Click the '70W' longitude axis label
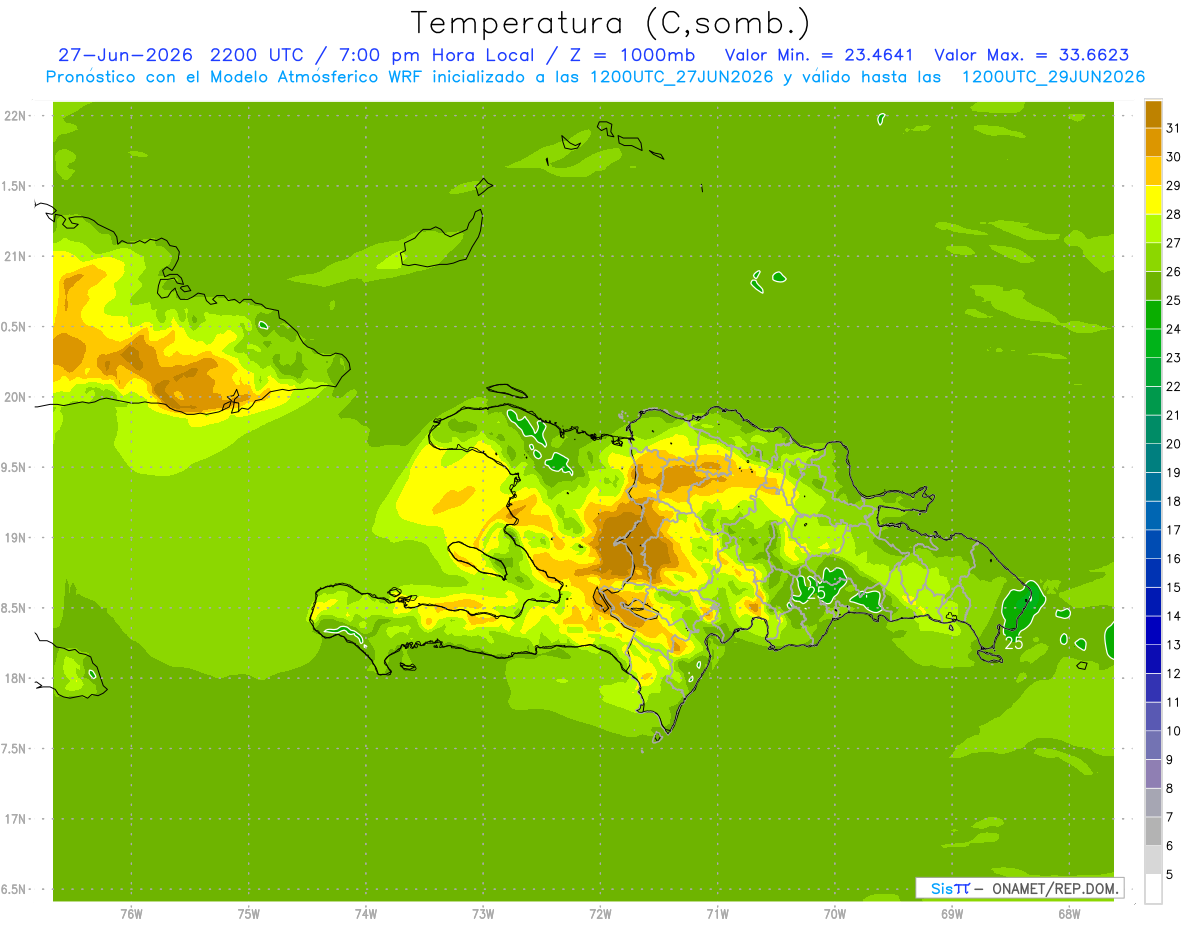Screen dimensions: 1200x927 click(835, 915)
